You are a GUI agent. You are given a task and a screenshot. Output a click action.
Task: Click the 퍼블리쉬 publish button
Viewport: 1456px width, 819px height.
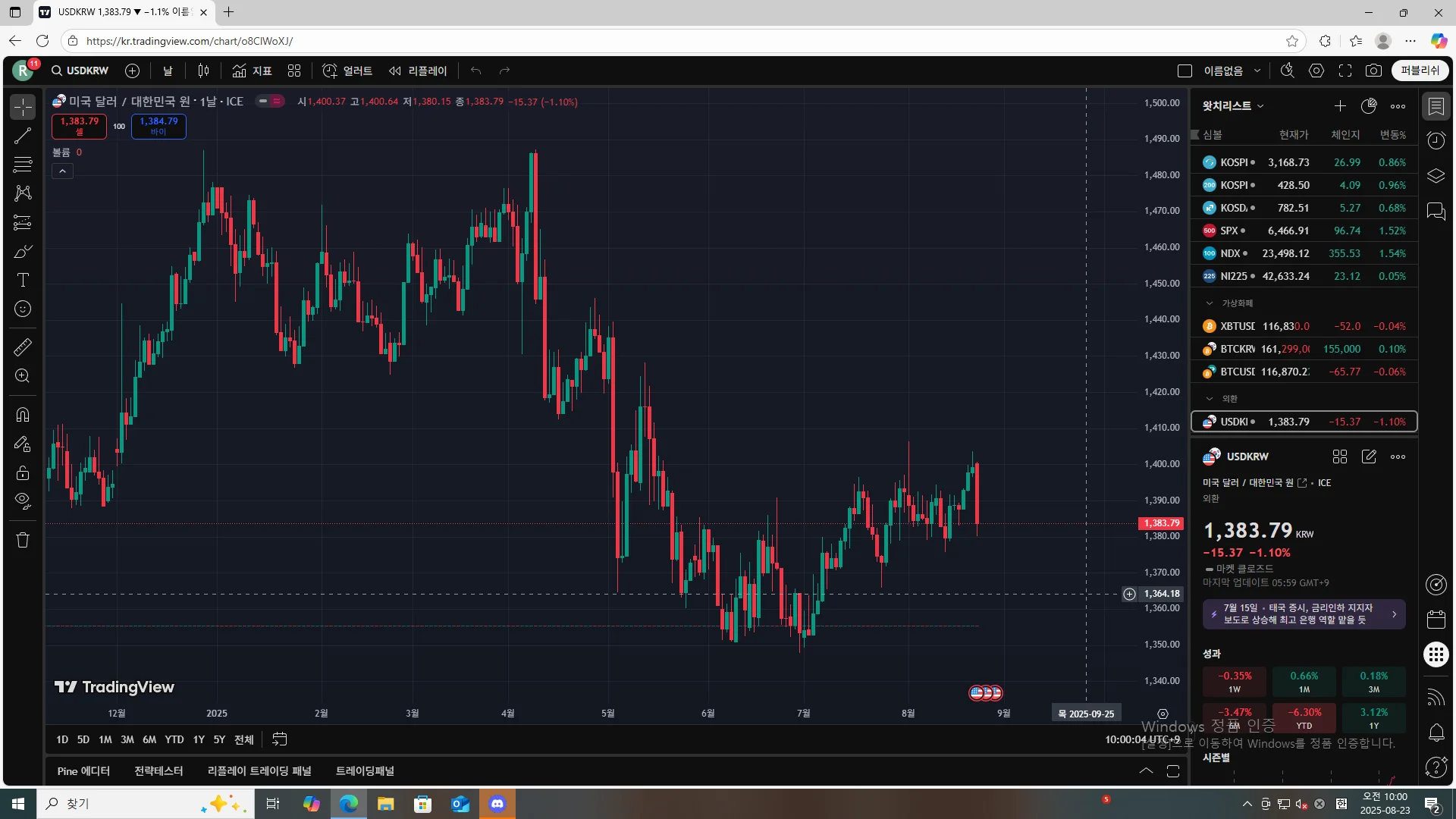(1420, 71)
